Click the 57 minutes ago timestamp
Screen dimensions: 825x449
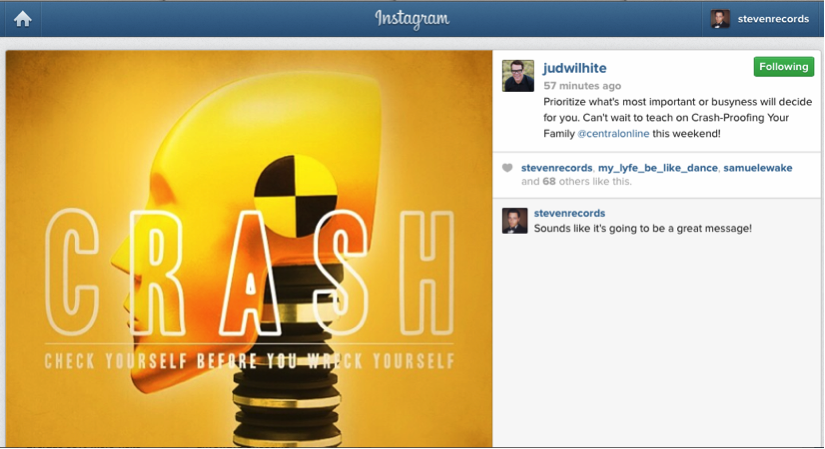(x=582, y=86)
